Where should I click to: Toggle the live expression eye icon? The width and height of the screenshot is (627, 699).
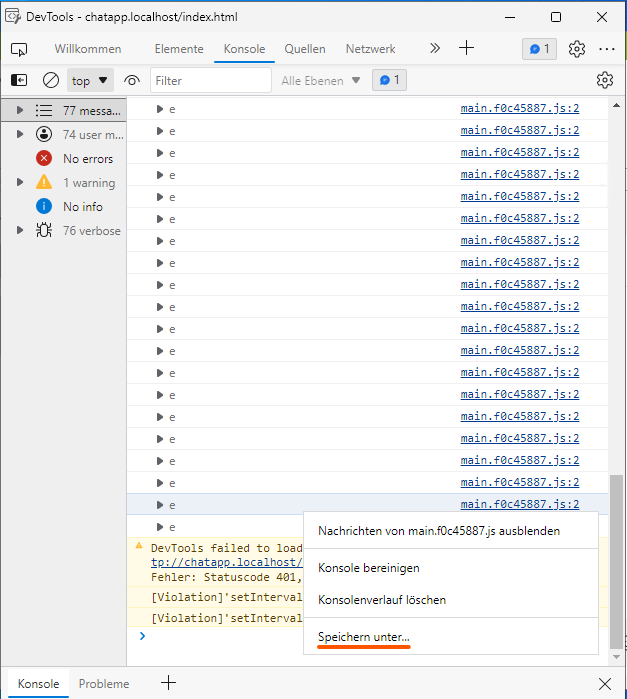pyautogui.click(x=132, y=80)
